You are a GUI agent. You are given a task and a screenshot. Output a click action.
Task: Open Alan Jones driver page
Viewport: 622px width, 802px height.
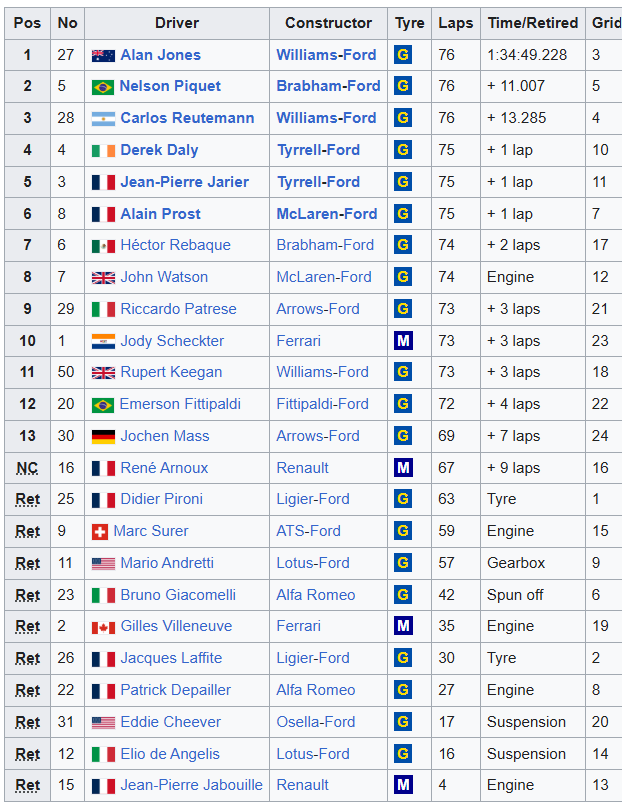pyautogui.click(x=161, y=55)
